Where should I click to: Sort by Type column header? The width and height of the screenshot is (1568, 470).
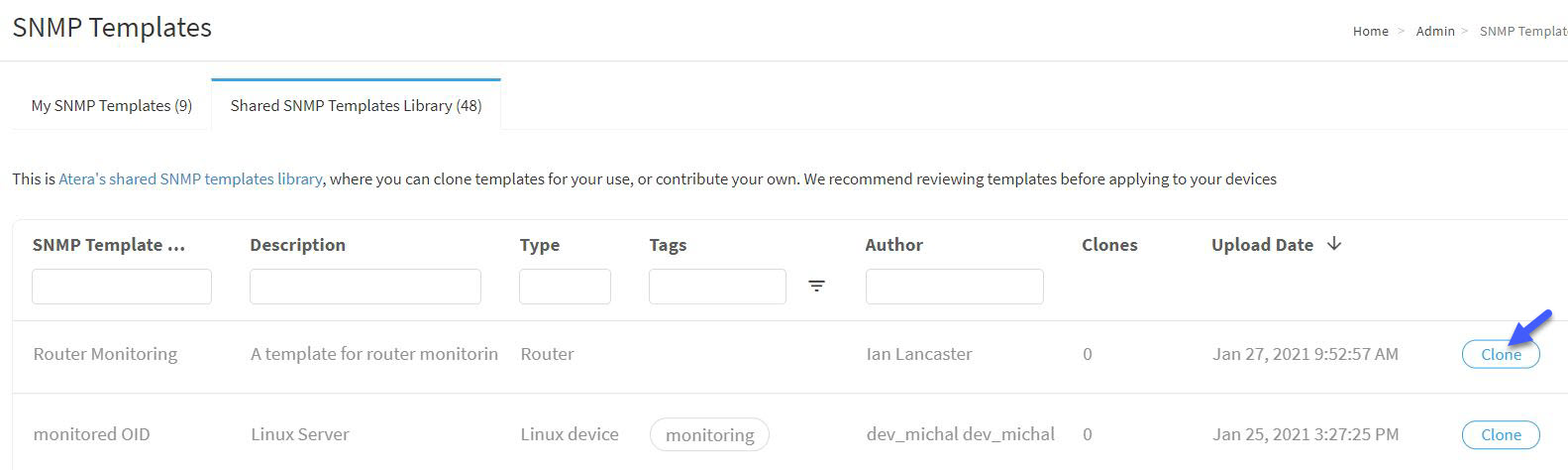pyautogui.click(x=540, y=245)
